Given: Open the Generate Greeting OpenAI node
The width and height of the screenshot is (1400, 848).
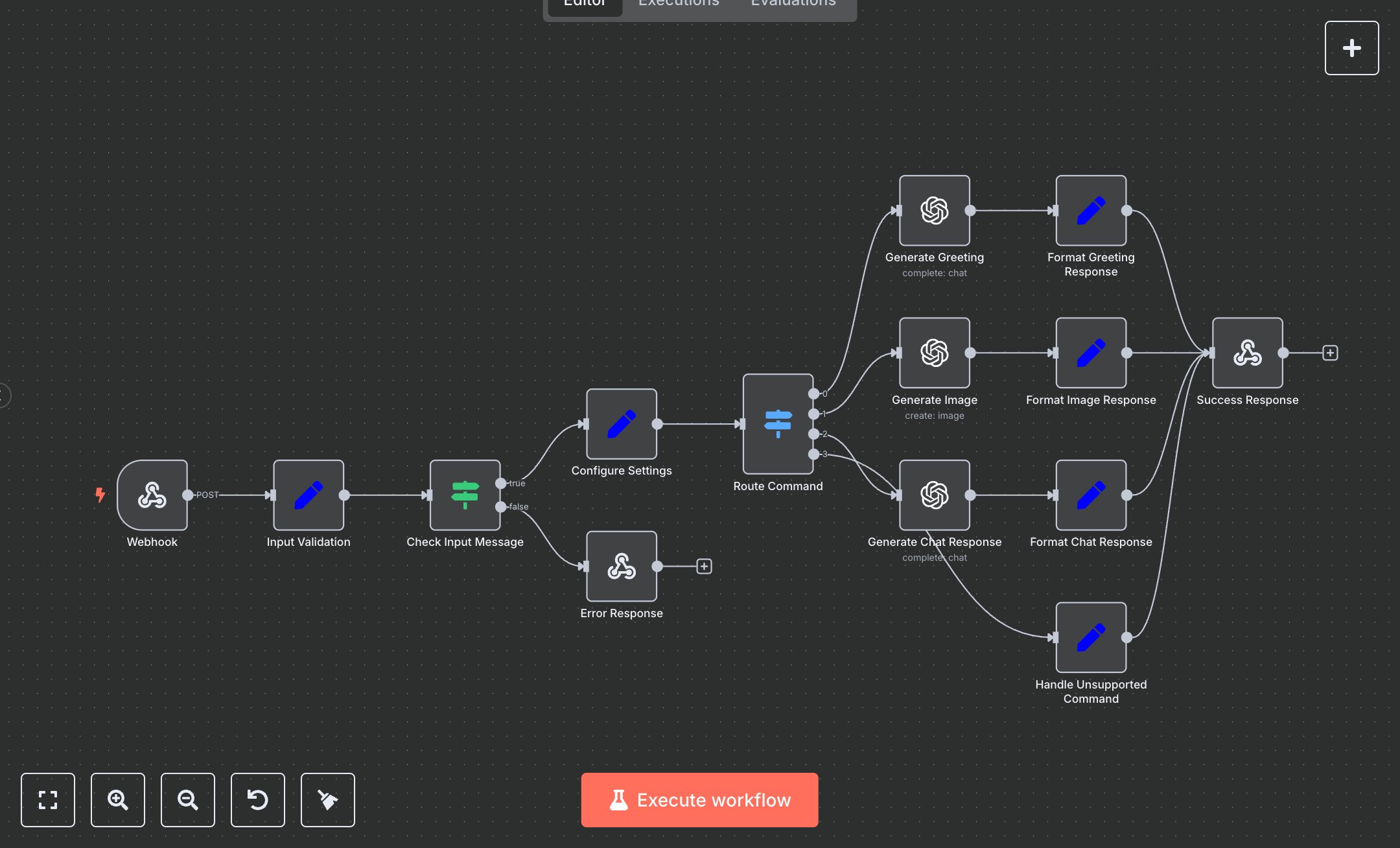Looking at the screenshot, I should click(x=934, y=211).
